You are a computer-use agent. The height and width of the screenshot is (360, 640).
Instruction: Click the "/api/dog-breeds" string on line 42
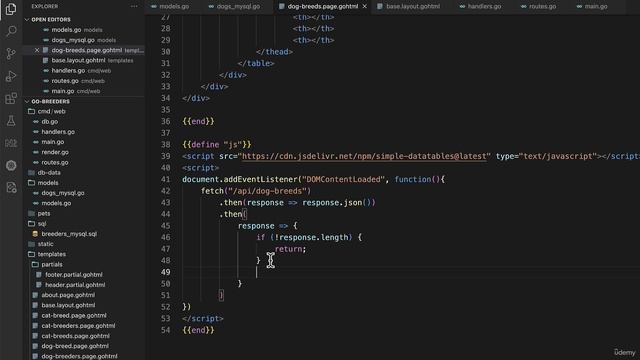pyautogui.click(x=267, y=191)
